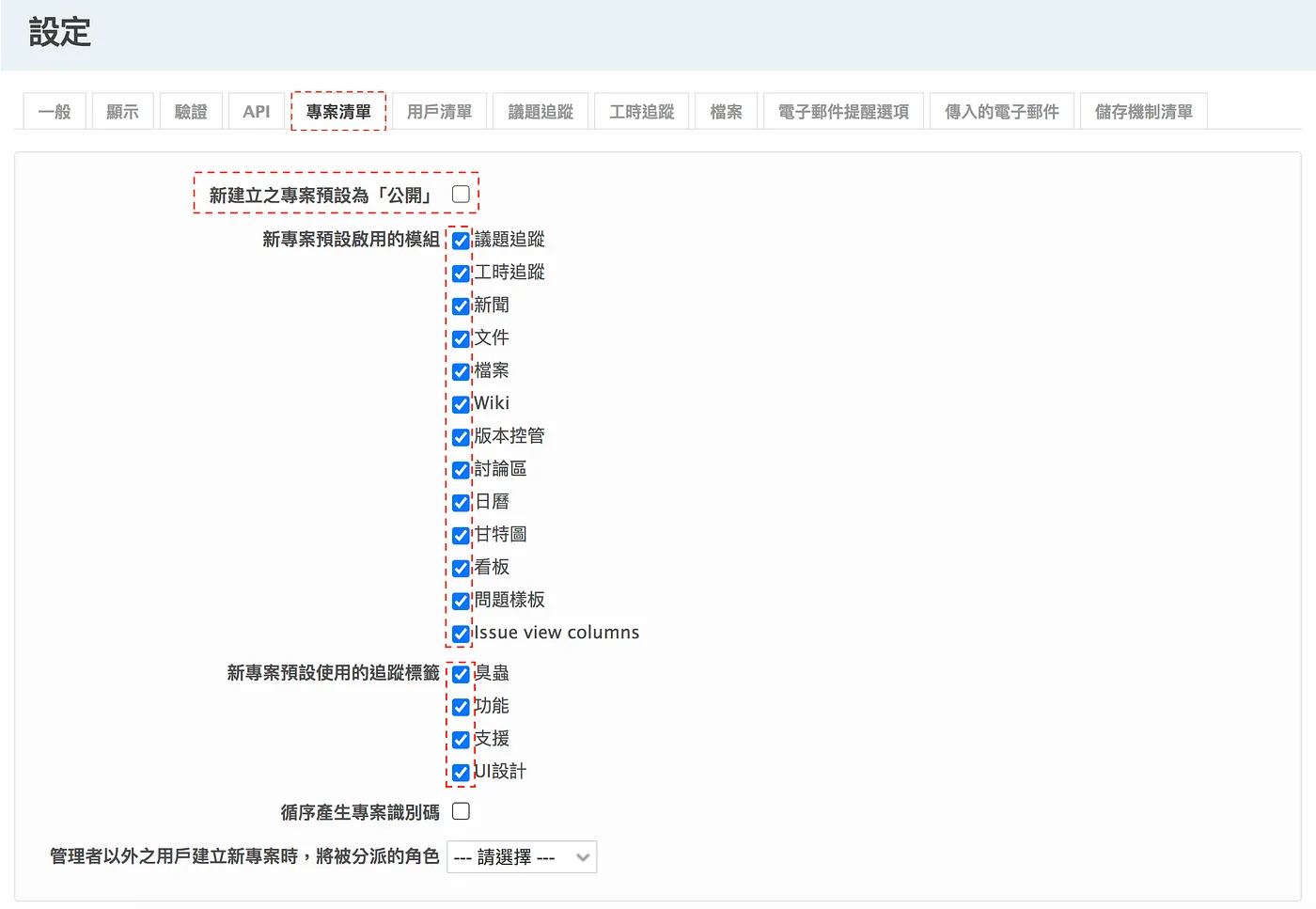Viewport: 1316px width, 909px height.
Task: Enable 新建立之專案預設為「公開」 checkbox
Action: coord(461,195)
